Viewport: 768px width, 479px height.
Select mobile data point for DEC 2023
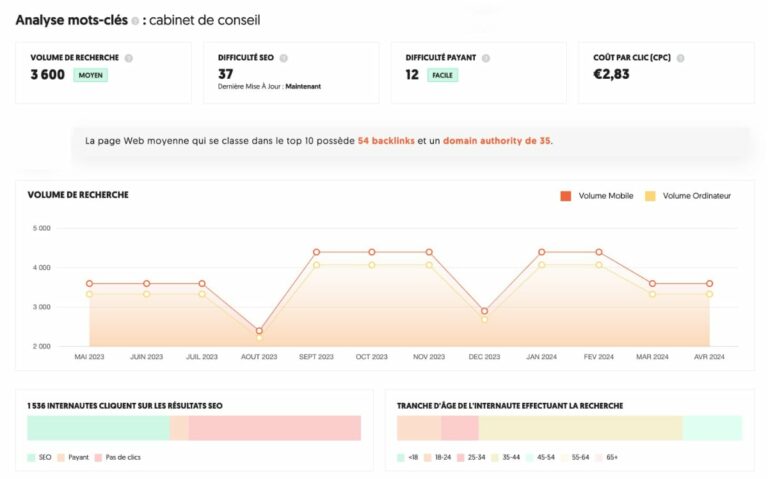point(484,311)
